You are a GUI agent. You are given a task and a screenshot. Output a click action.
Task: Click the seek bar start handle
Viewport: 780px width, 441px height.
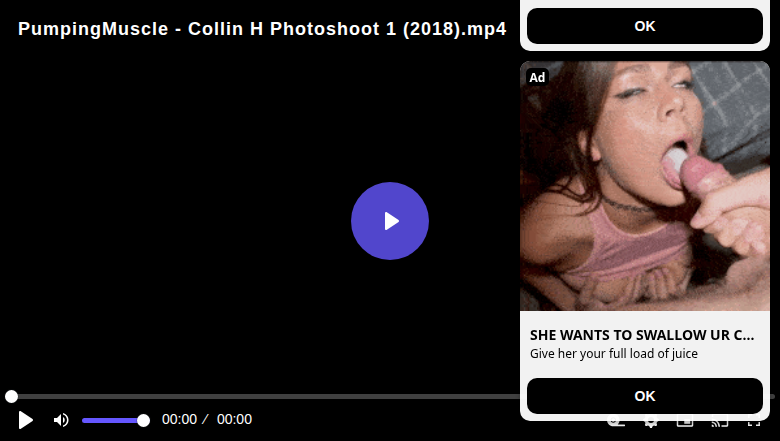pyautogui.click(x=11, y=396)
